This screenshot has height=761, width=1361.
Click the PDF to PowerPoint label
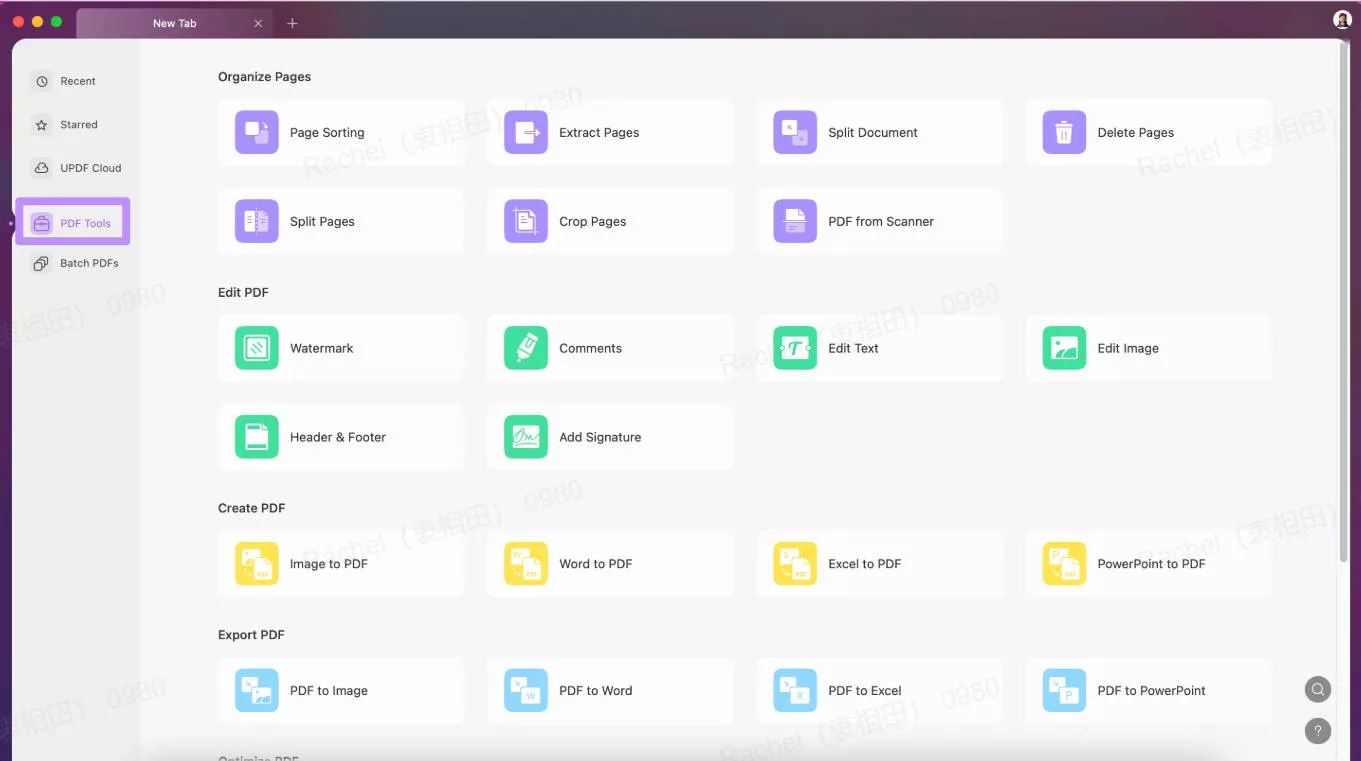click(x=1152, y=691)
